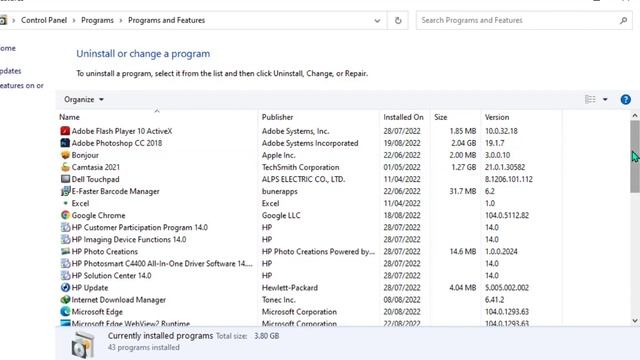Image resolution: width=640 pixels, height=360 pixels.
Task: Click installed date 19/08/2022
Action: (x=402, y=143)
